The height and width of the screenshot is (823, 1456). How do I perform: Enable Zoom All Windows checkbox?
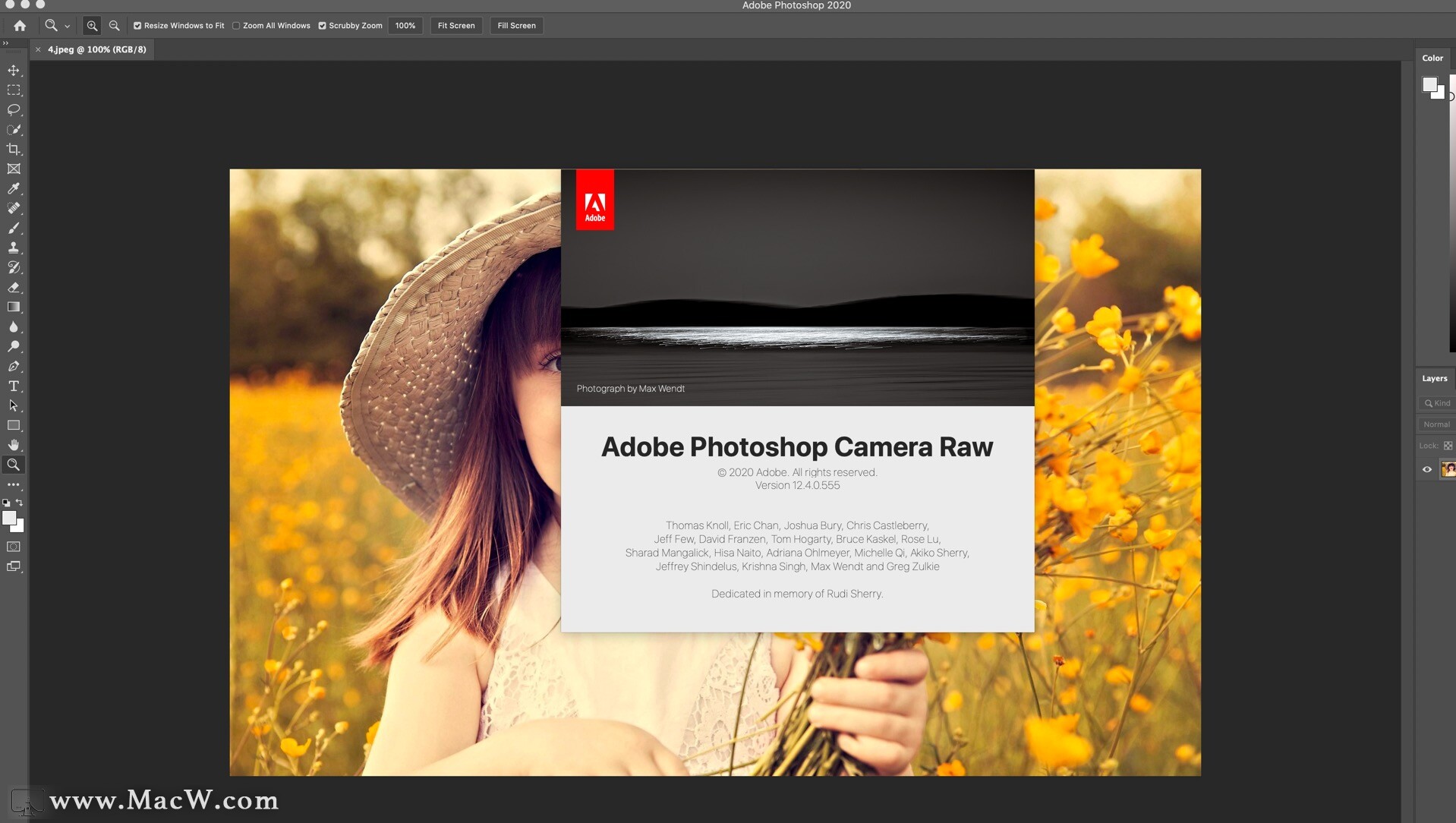236,26
